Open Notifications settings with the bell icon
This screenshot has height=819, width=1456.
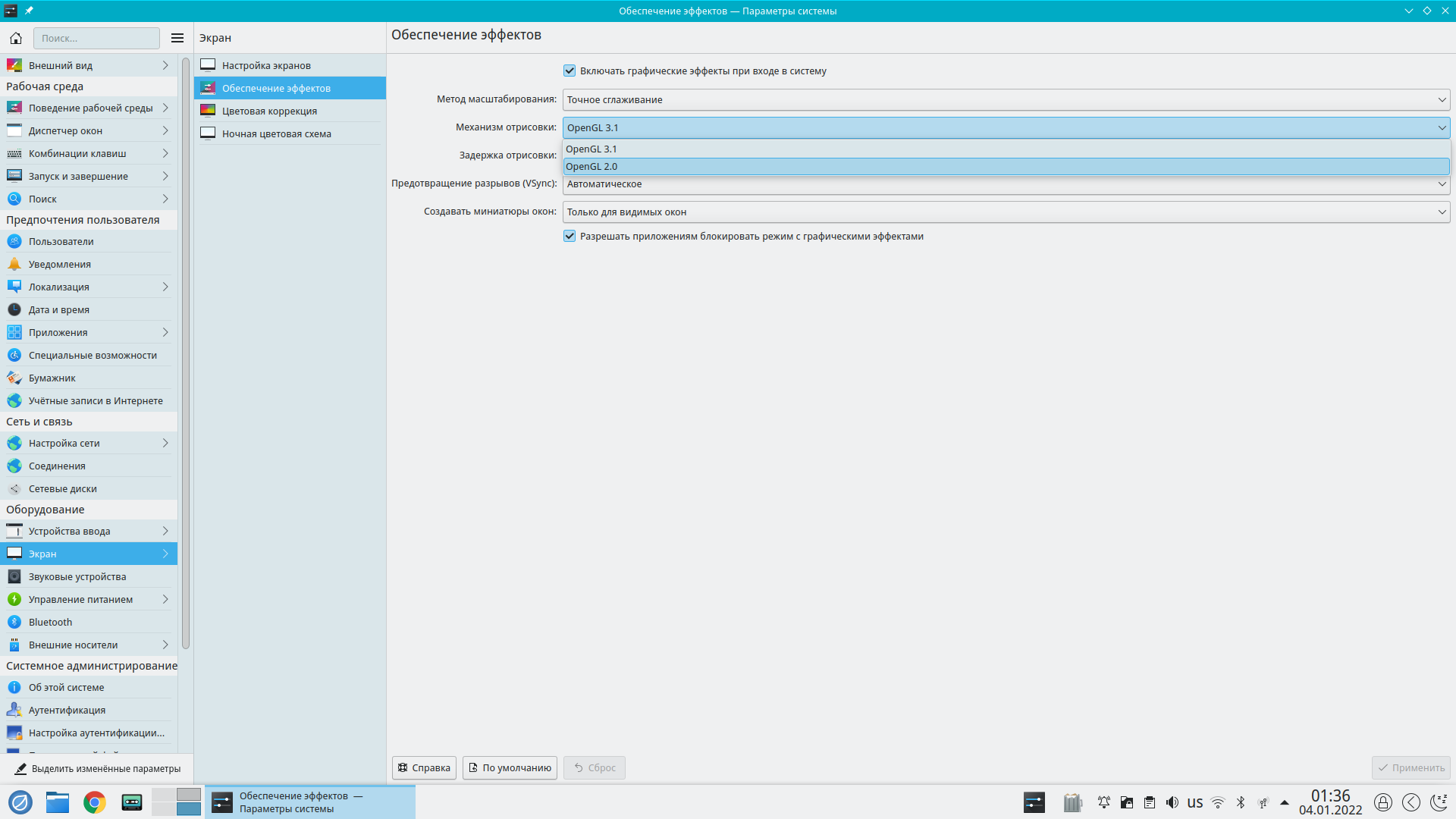[59, 264]
